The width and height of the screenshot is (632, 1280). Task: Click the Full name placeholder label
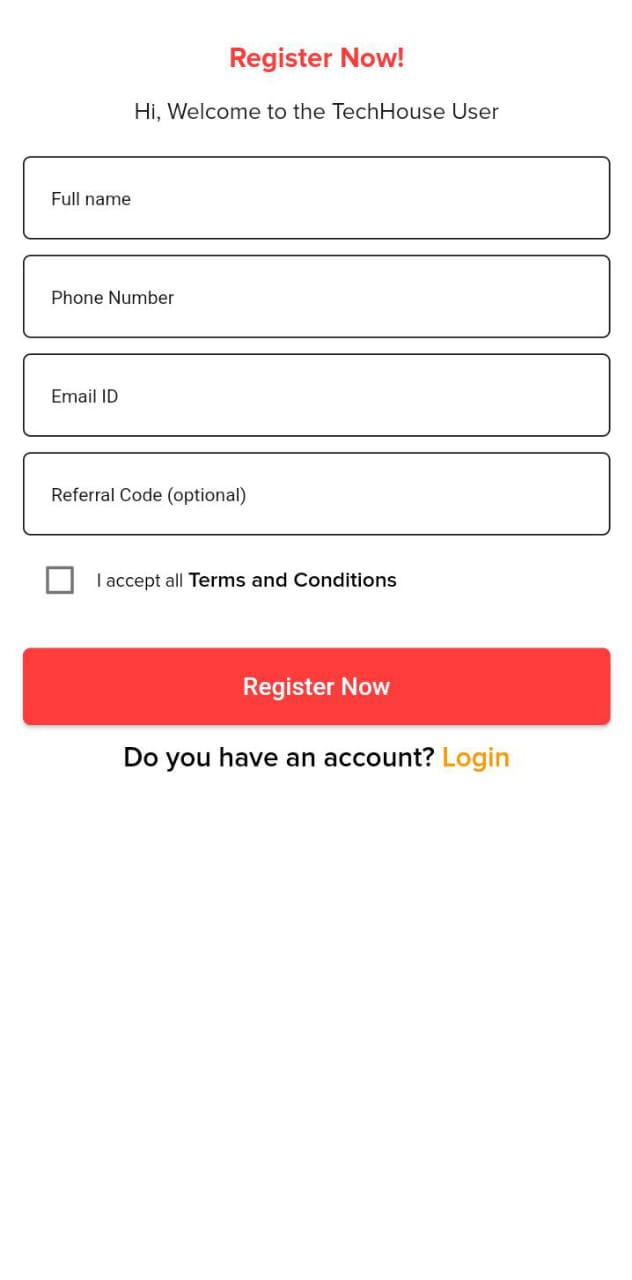pos(91,198)
